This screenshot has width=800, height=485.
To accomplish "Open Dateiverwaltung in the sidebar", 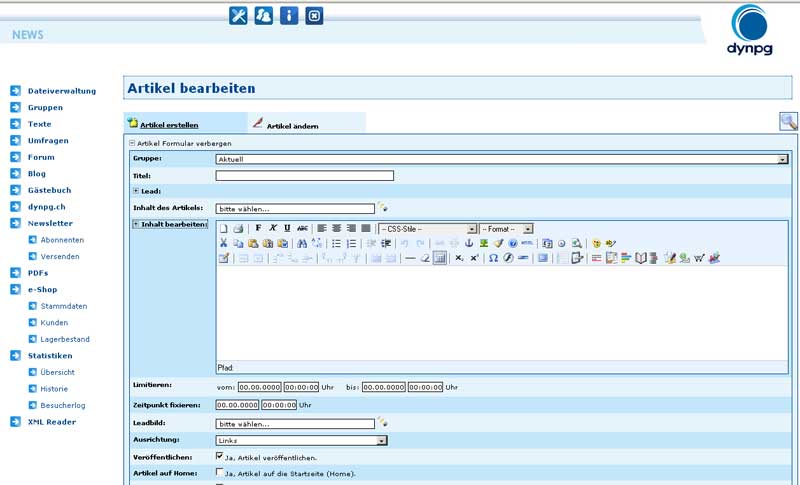I will tap(61, 91).
